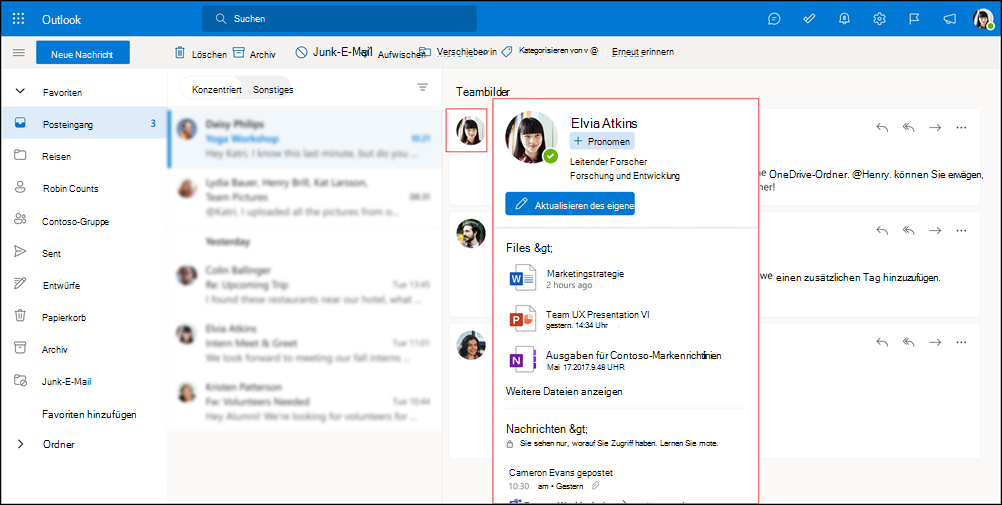Reply all to the third thread message
This screenshot has width=1002, height=505.
pyautogui.click(x=909, y=342)
